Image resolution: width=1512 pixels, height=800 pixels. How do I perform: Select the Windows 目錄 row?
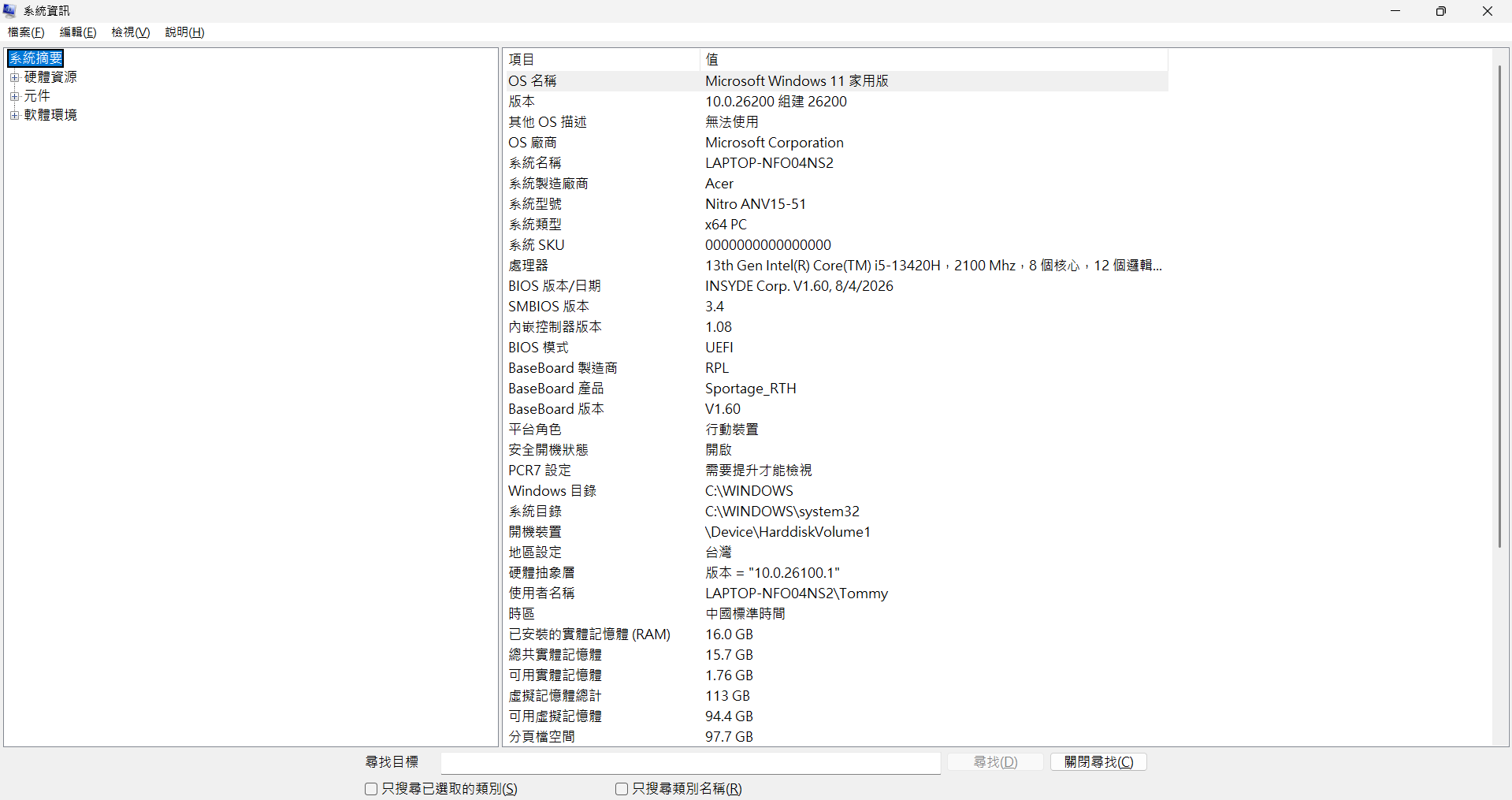pos(835,491)
